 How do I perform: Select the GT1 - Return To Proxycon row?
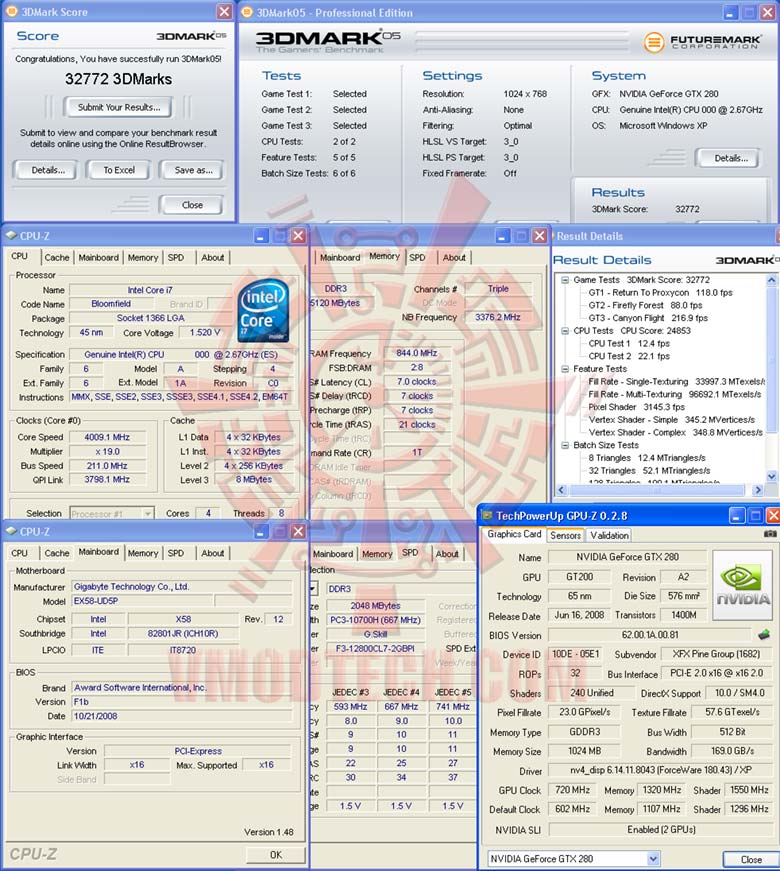tap(661, 293)
